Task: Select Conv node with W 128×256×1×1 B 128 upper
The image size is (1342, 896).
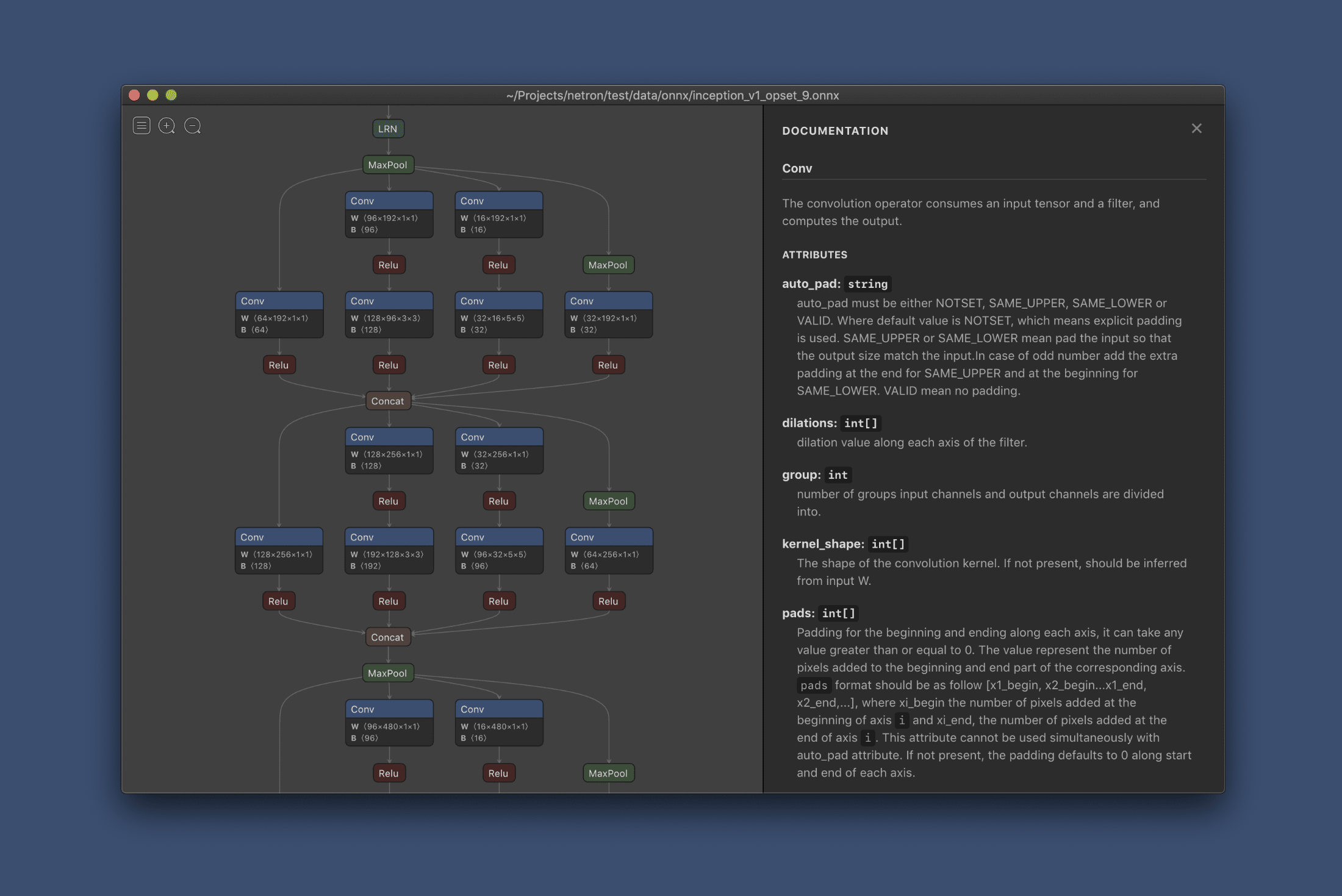Action: point(389,451)
